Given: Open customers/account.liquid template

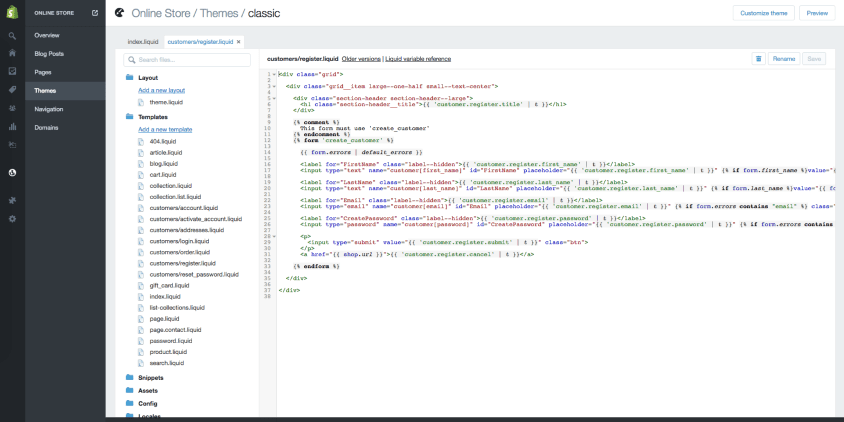Looking at the screenshot, I should tap(184, 208).
